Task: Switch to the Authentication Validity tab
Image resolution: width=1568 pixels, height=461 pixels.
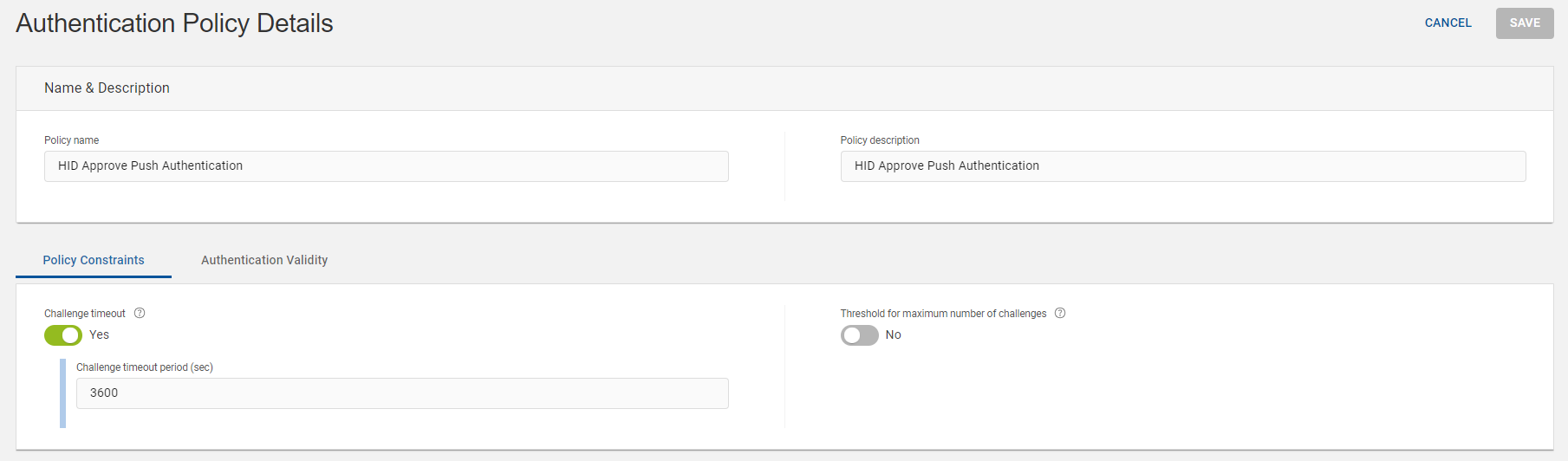Action: (x=264, y=260)
